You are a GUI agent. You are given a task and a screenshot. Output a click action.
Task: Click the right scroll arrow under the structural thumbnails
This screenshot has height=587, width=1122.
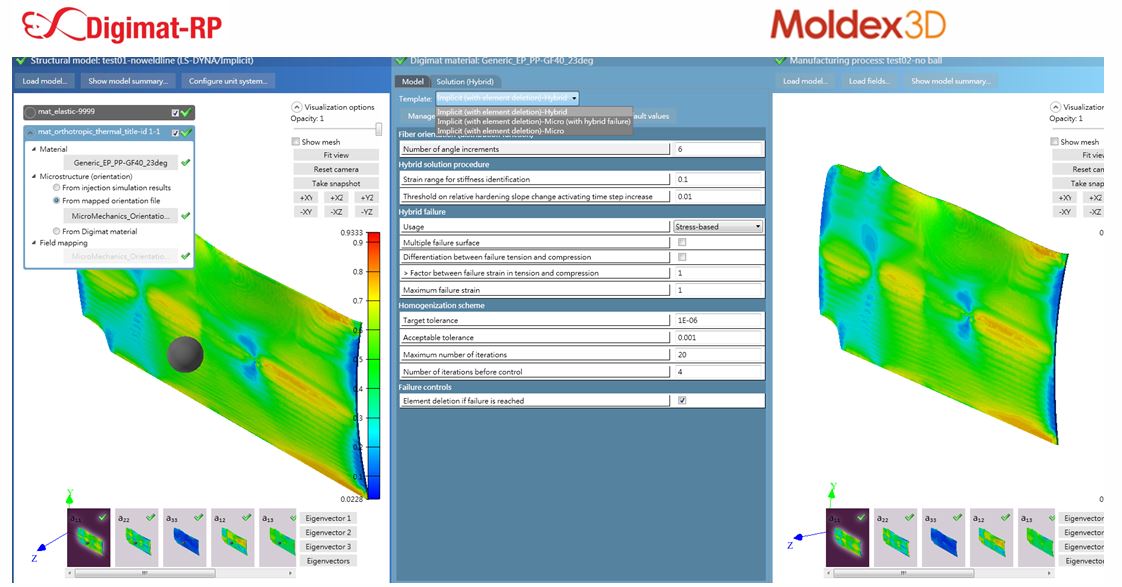coord(291,573)
